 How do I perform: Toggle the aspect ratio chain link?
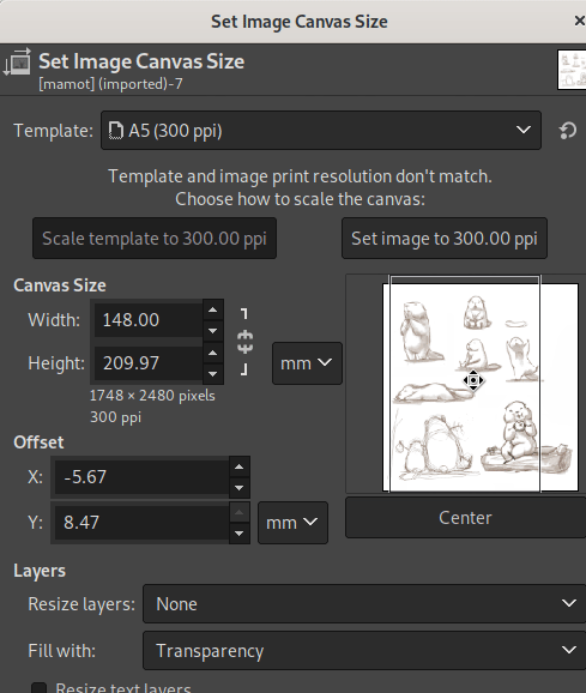(245, 342)
